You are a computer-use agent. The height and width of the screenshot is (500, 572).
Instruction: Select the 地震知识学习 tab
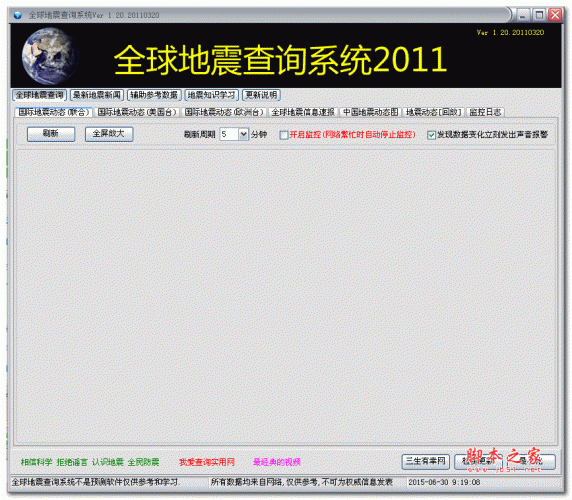(212, 95)
